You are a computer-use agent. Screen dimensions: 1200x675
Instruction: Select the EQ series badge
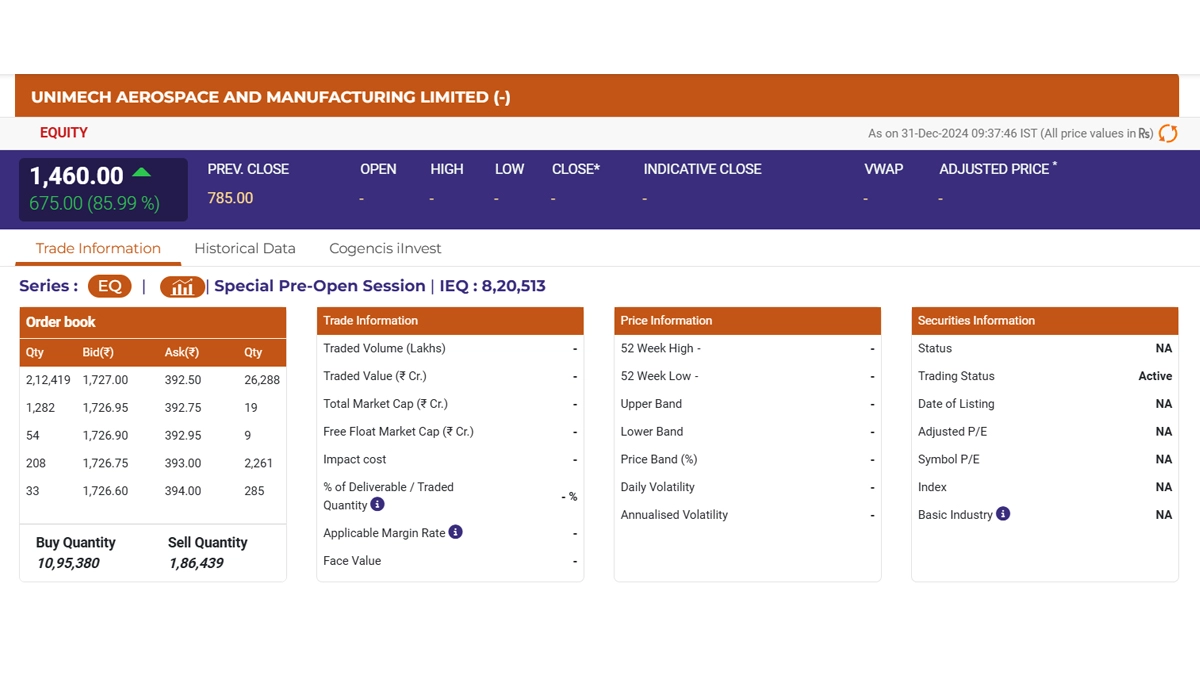(109, 286)
